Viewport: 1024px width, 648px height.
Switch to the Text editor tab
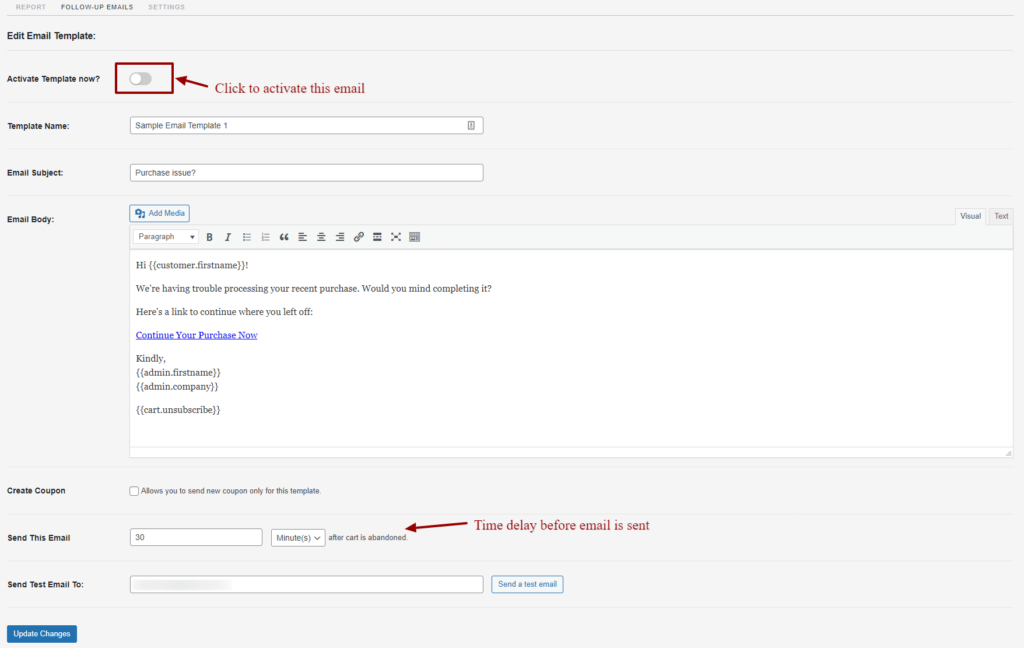click(1001, 216)
